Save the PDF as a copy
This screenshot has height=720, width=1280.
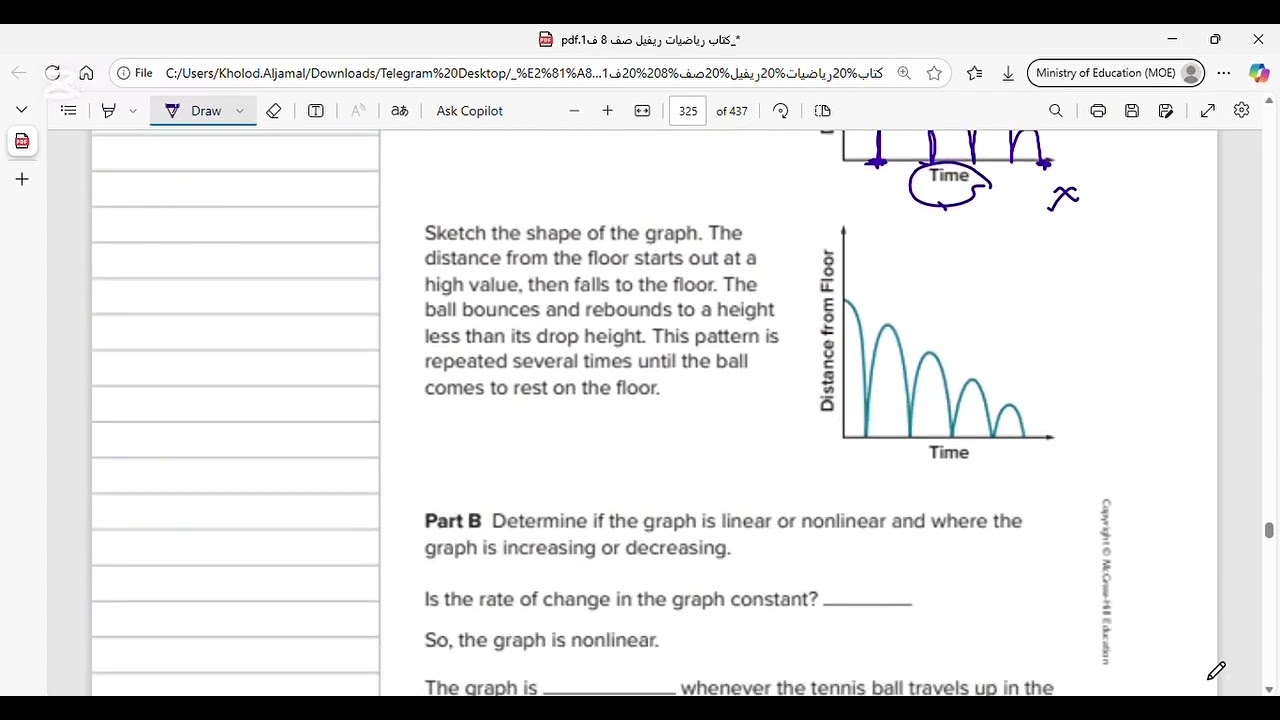click(1166, 111)
